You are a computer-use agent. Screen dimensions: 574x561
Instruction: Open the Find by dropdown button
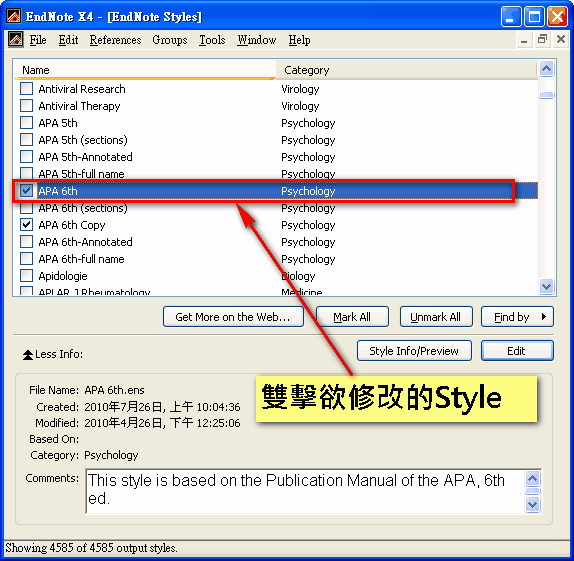(x=517, y=317)
